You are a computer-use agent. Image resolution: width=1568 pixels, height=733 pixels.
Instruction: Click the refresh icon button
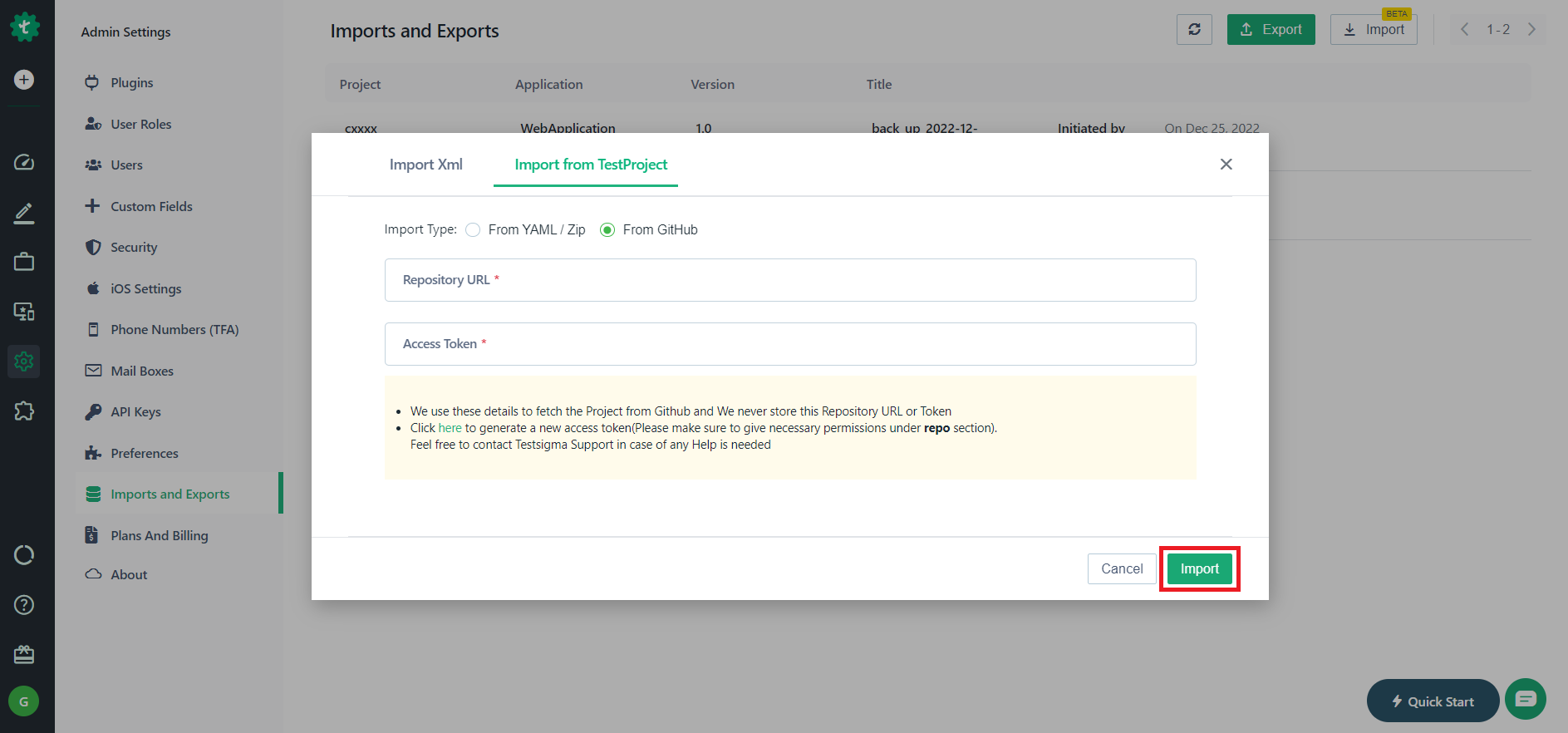(1194, 29)
